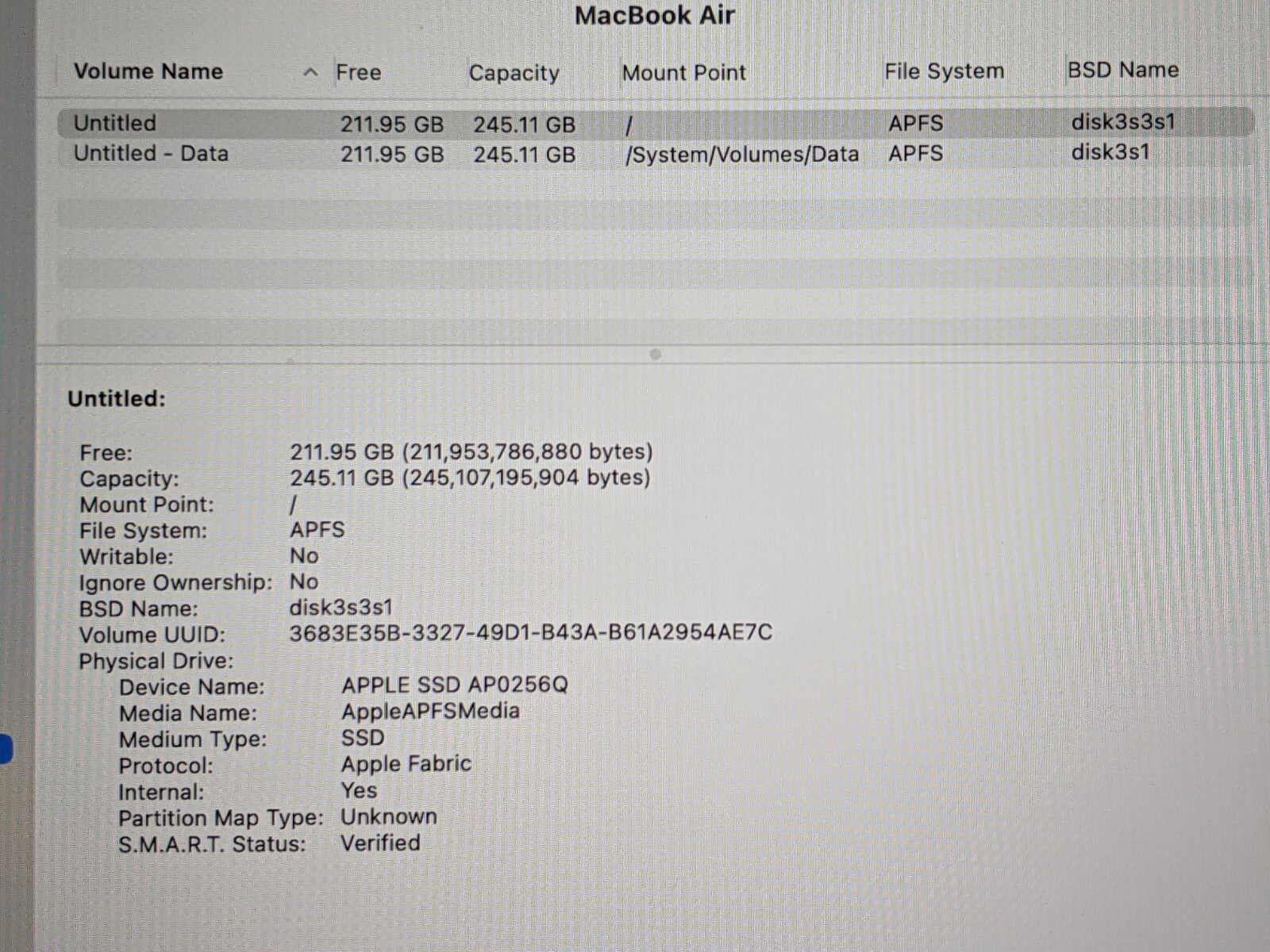The height and width of the screenshot is (952, 1270).
Task: Select the Untitled volume row
Action: click(116, 123)
